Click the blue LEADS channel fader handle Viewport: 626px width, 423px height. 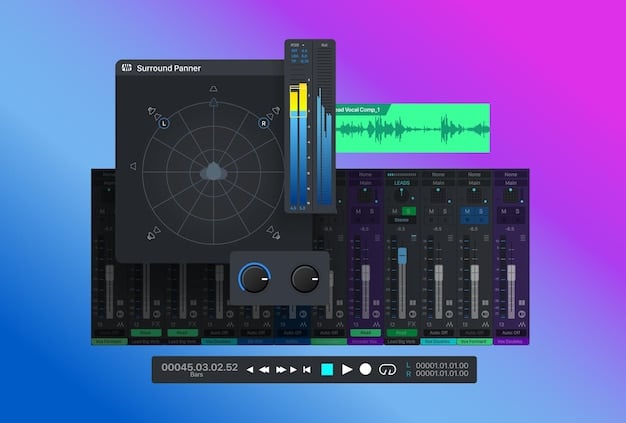click(403, 256)
